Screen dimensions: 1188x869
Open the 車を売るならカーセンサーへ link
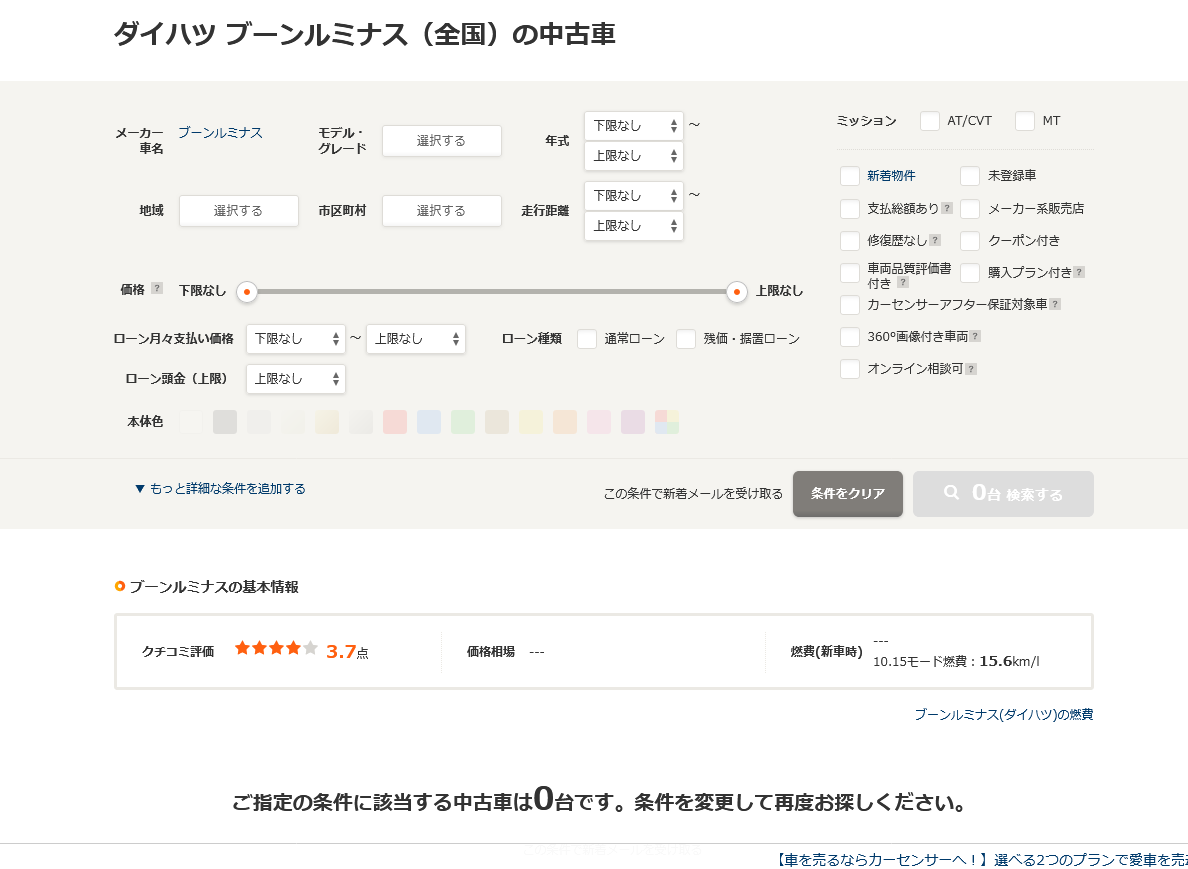[x=982, y=860]
